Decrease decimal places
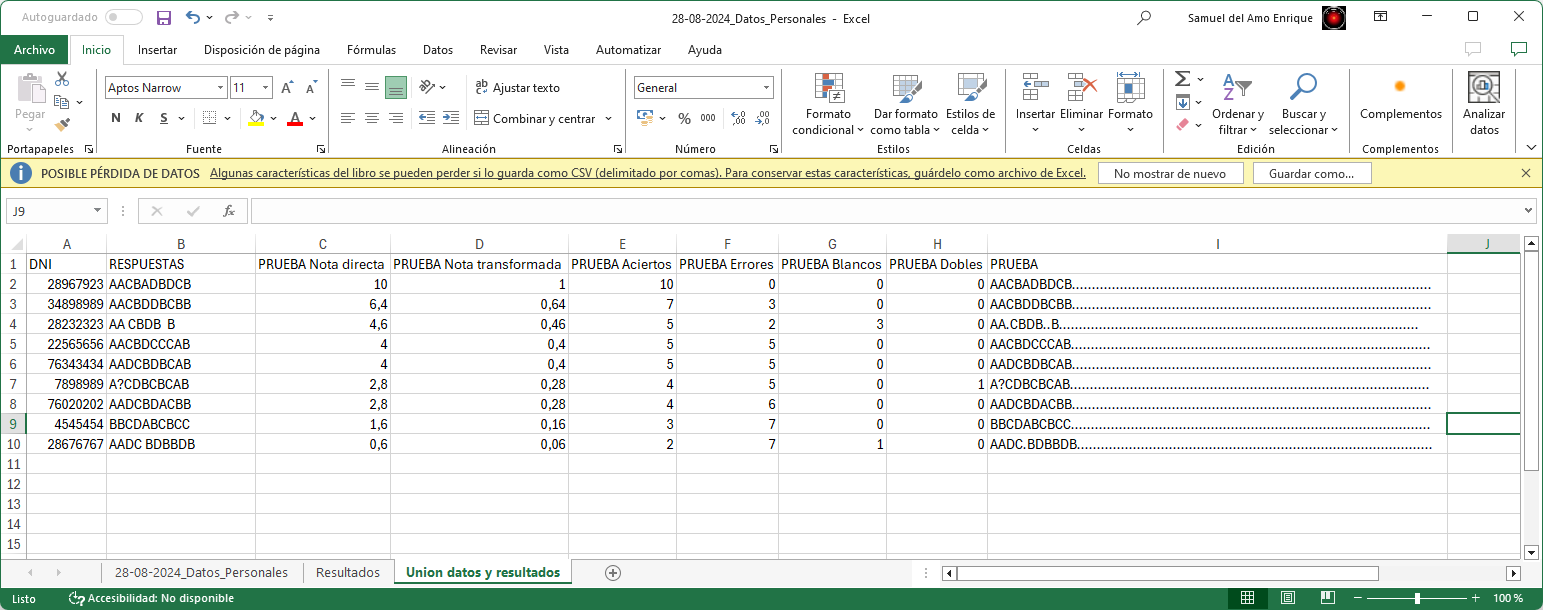 tap(763, 118)
